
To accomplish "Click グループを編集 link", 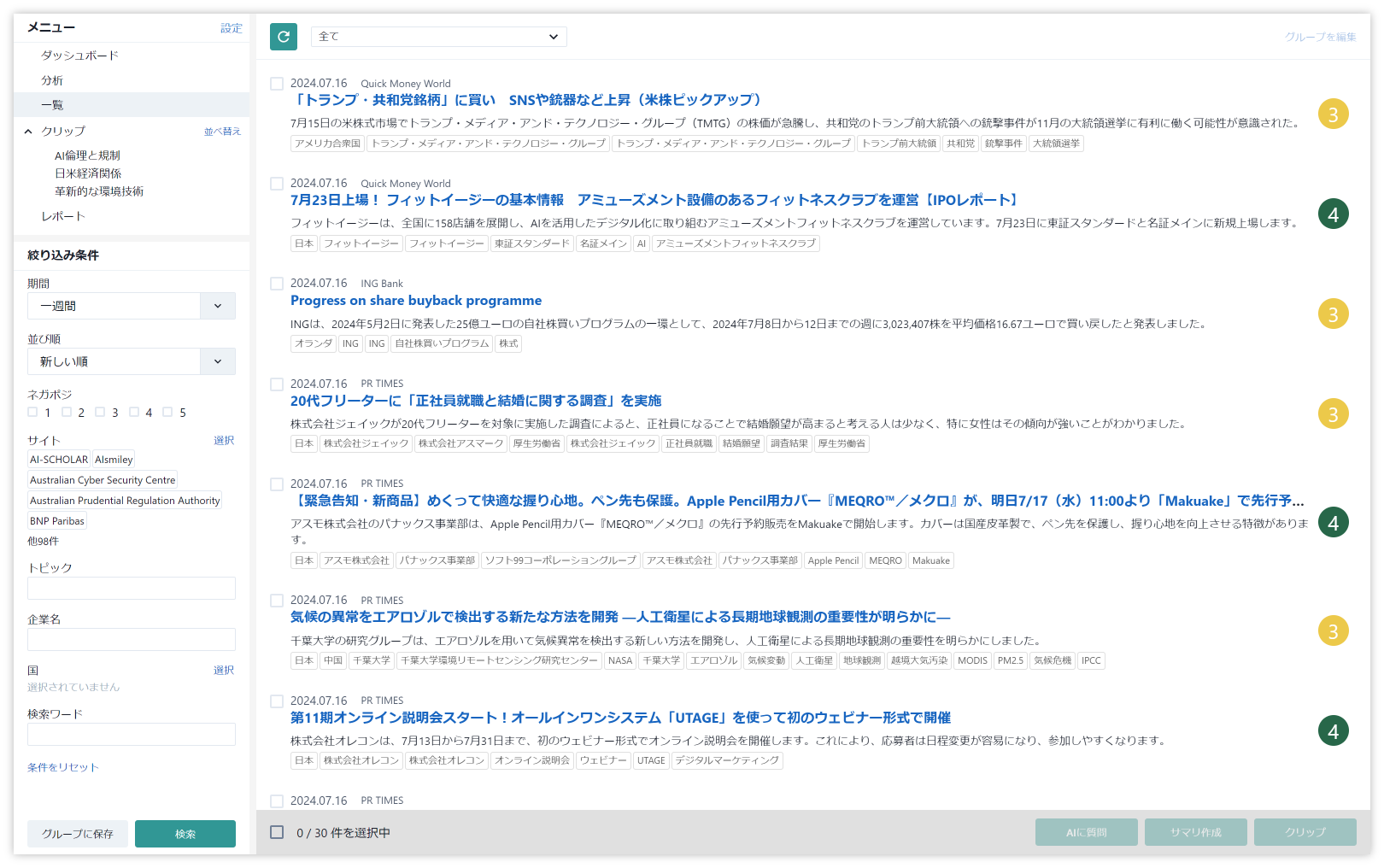I will (x=1320, y=37).
